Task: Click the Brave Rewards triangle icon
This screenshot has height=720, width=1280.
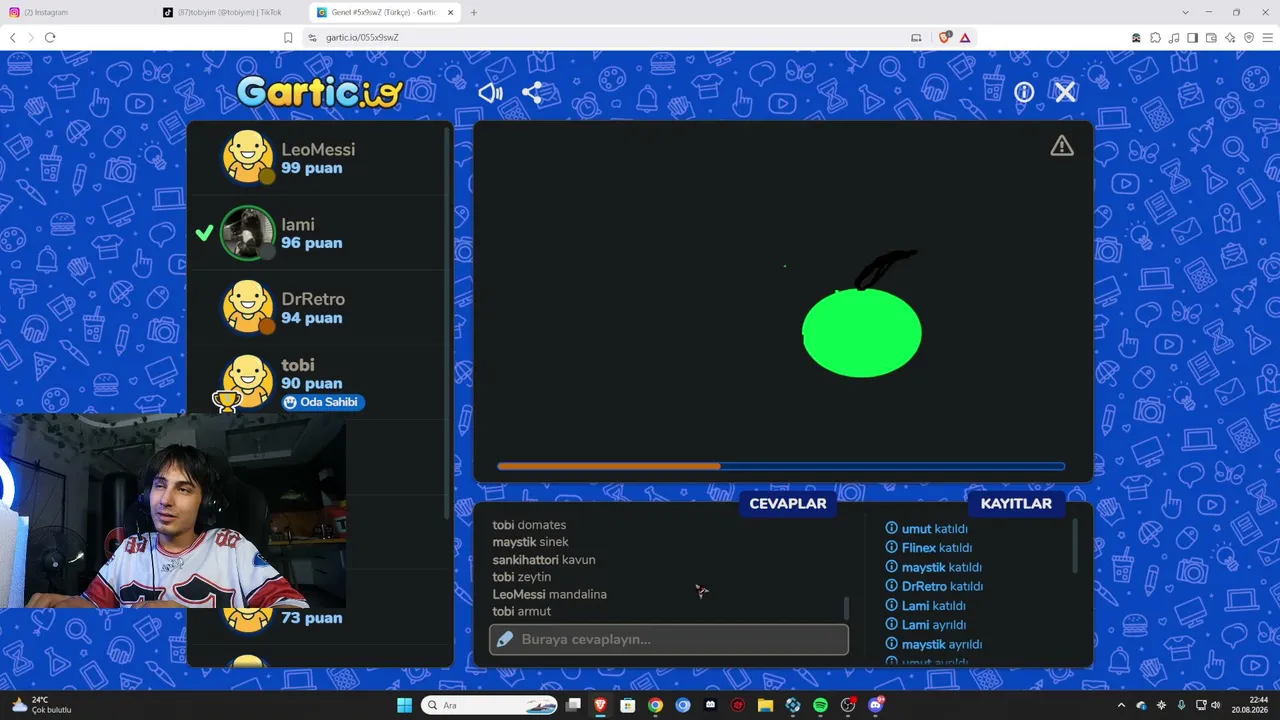Action: [x=965, y=37]
